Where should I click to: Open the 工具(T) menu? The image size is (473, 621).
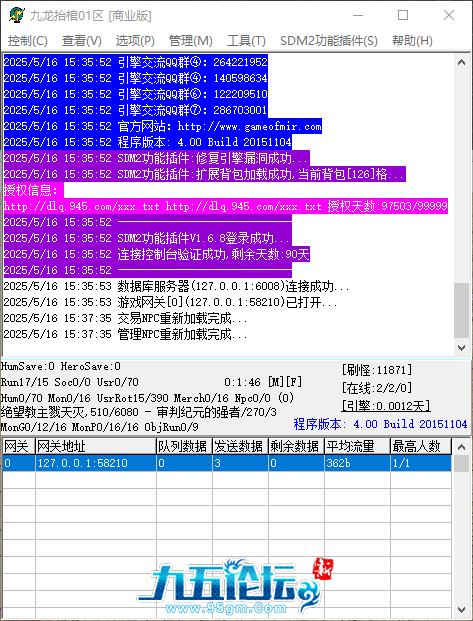click(246, 41)
